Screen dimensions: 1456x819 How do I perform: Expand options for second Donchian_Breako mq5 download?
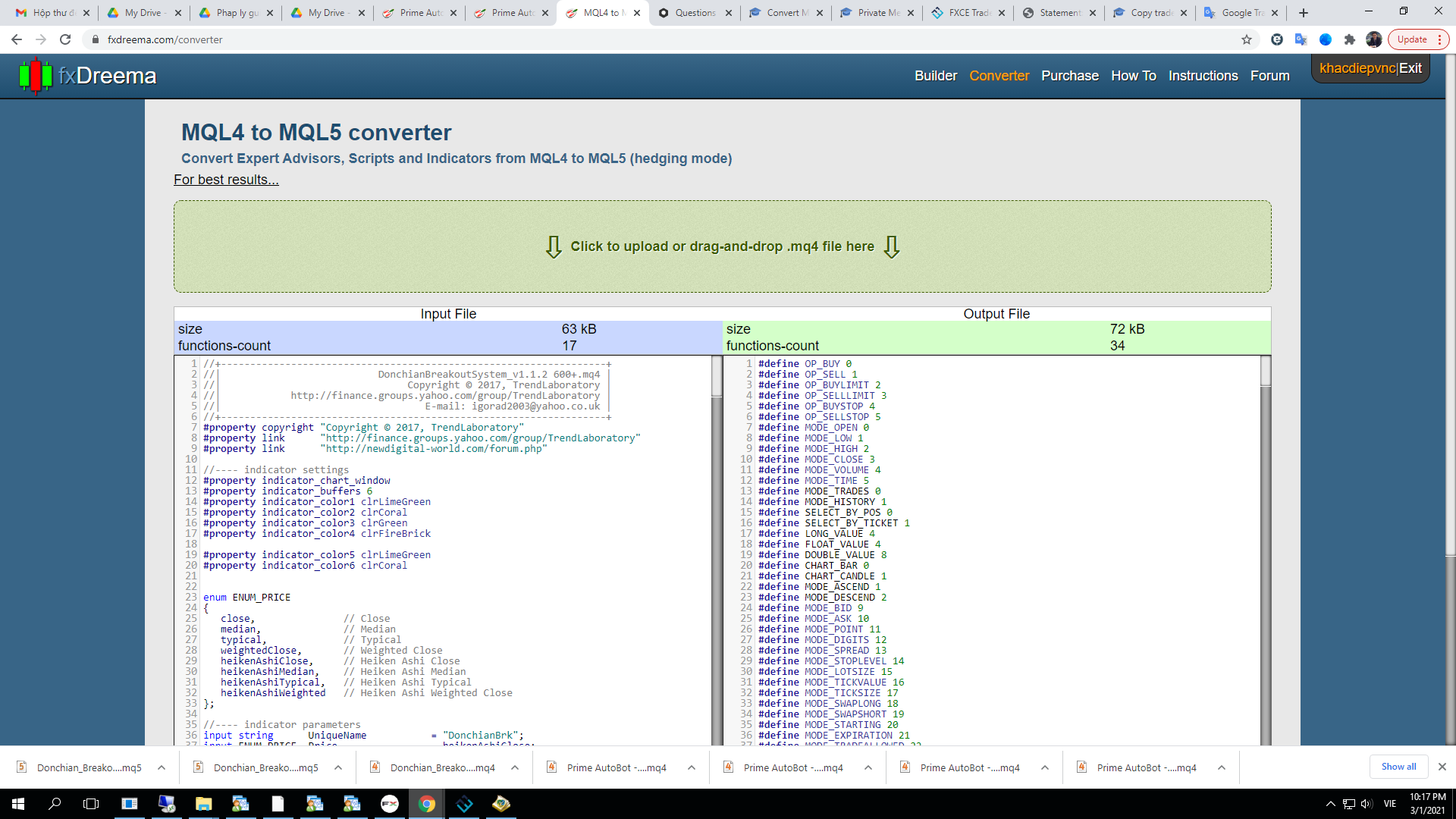click(338, 767)
